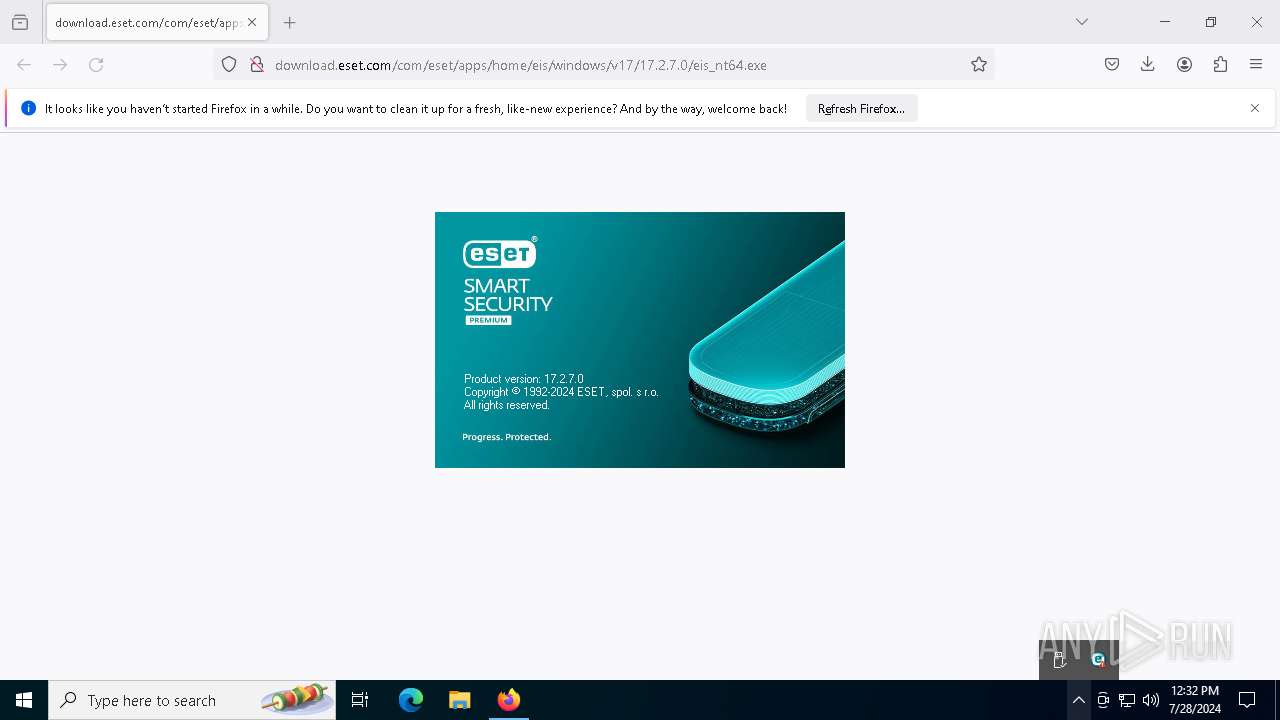Open Firefox View tab overview icon
Viewport: 1280px width, 720px height.
pos(20,22)
